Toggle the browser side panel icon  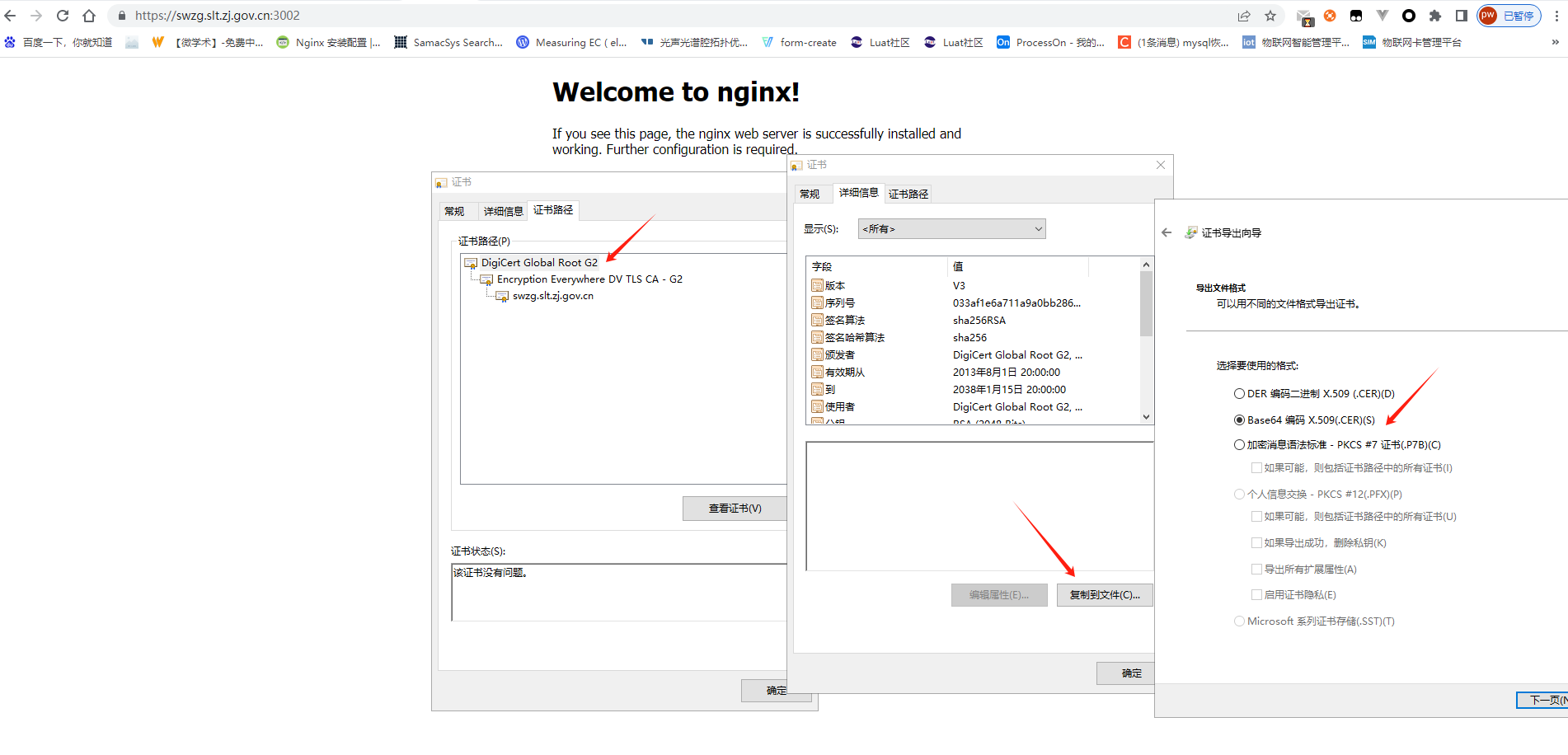coord(1462,16)
